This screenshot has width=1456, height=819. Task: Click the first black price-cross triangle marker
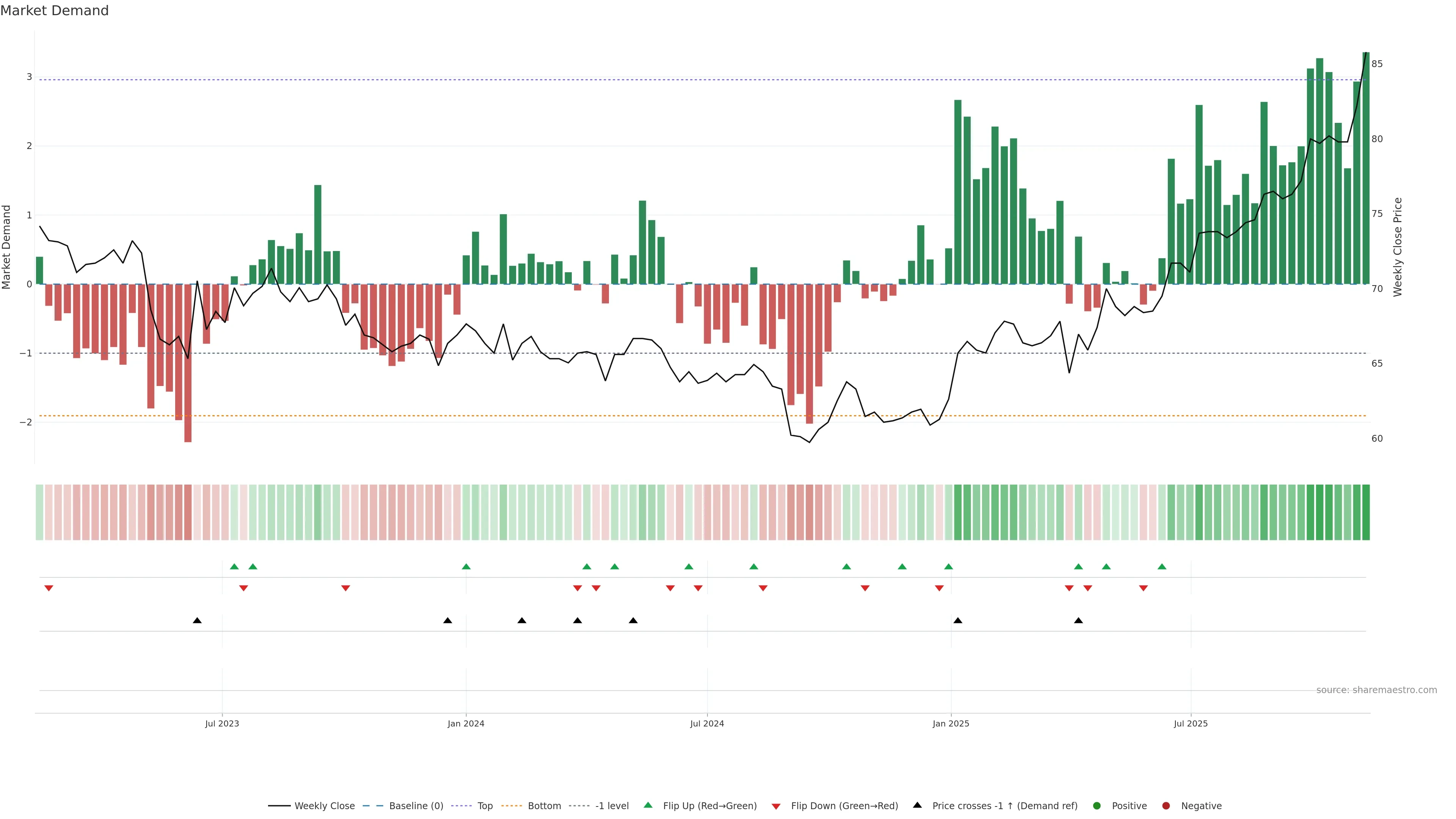[197, 621]
